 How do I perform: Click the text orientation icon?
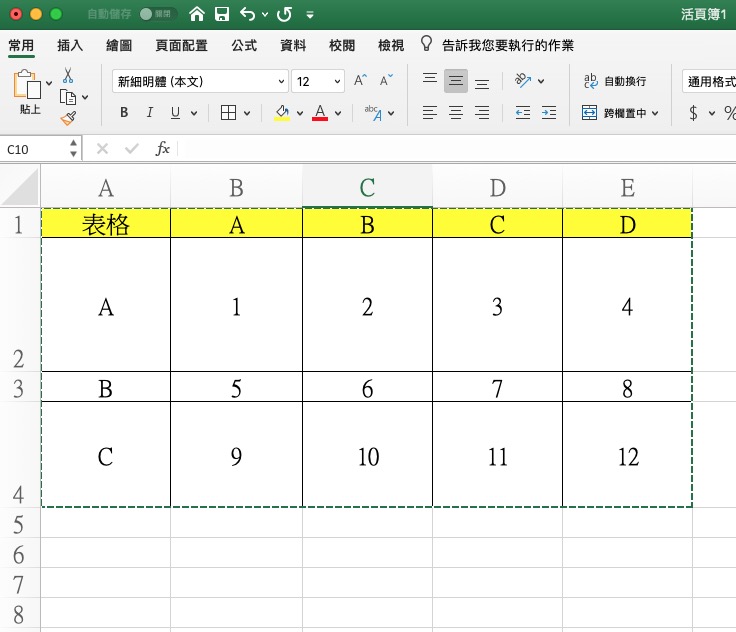522,80
